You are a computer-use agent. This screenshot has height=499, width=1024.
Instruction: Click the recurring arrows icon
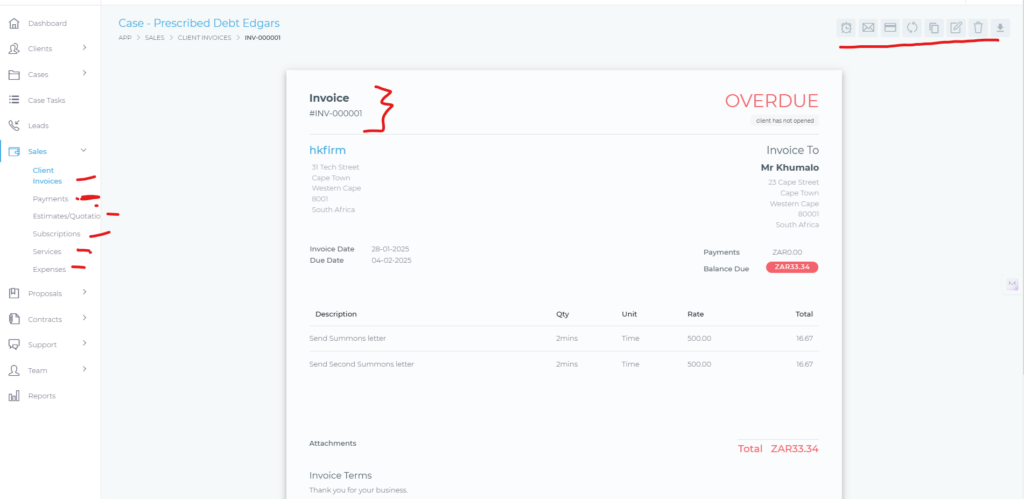(x=912, y=27)
